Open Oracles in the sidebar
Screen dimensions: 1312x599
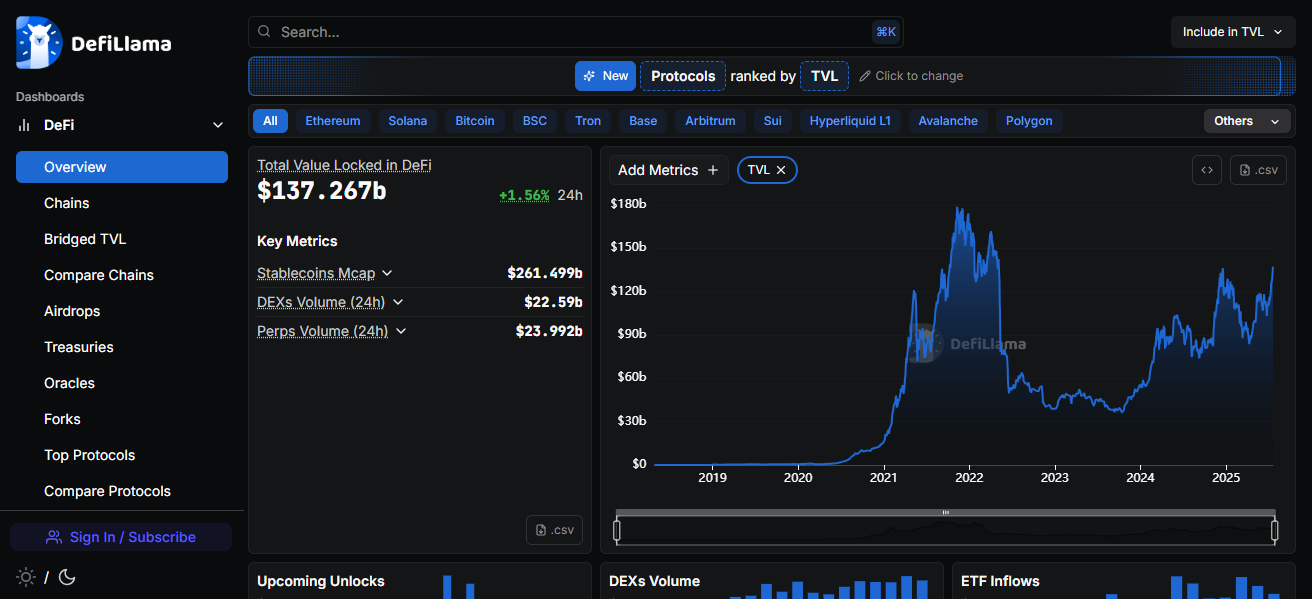click(122, 383)
